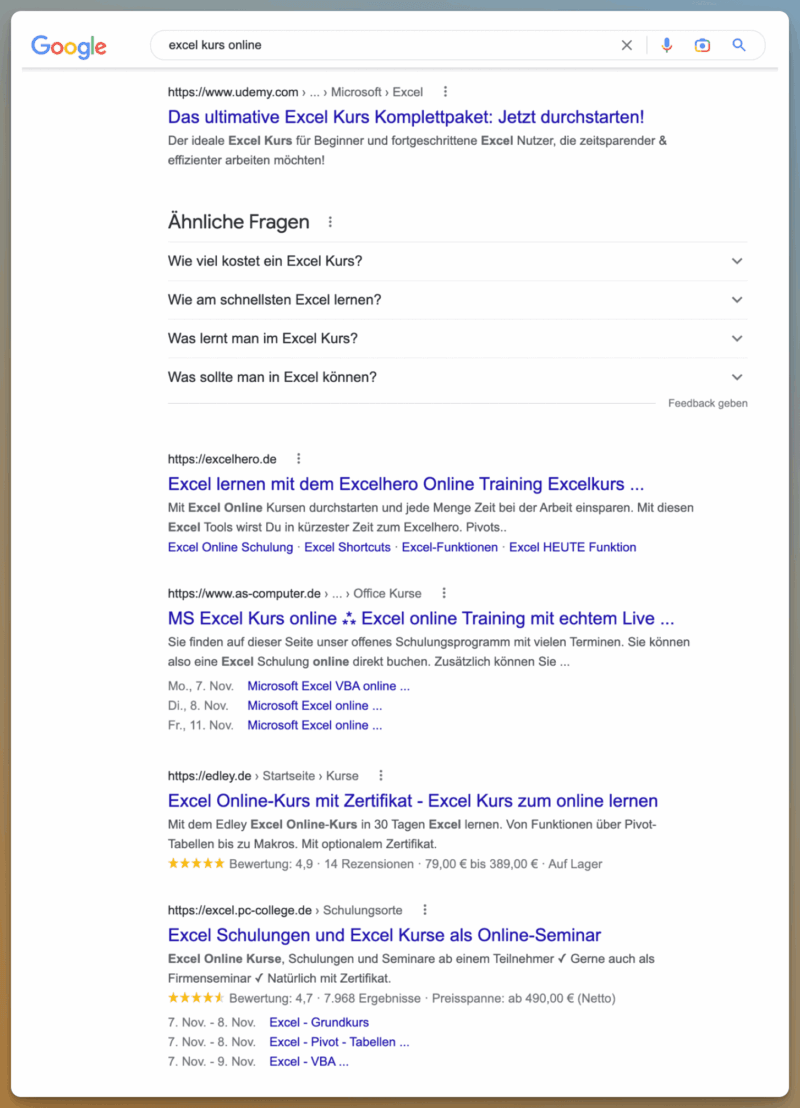Open Google Lens camera icon in search bar
The image size is (800, 1108).
click(x=703, y=45)
